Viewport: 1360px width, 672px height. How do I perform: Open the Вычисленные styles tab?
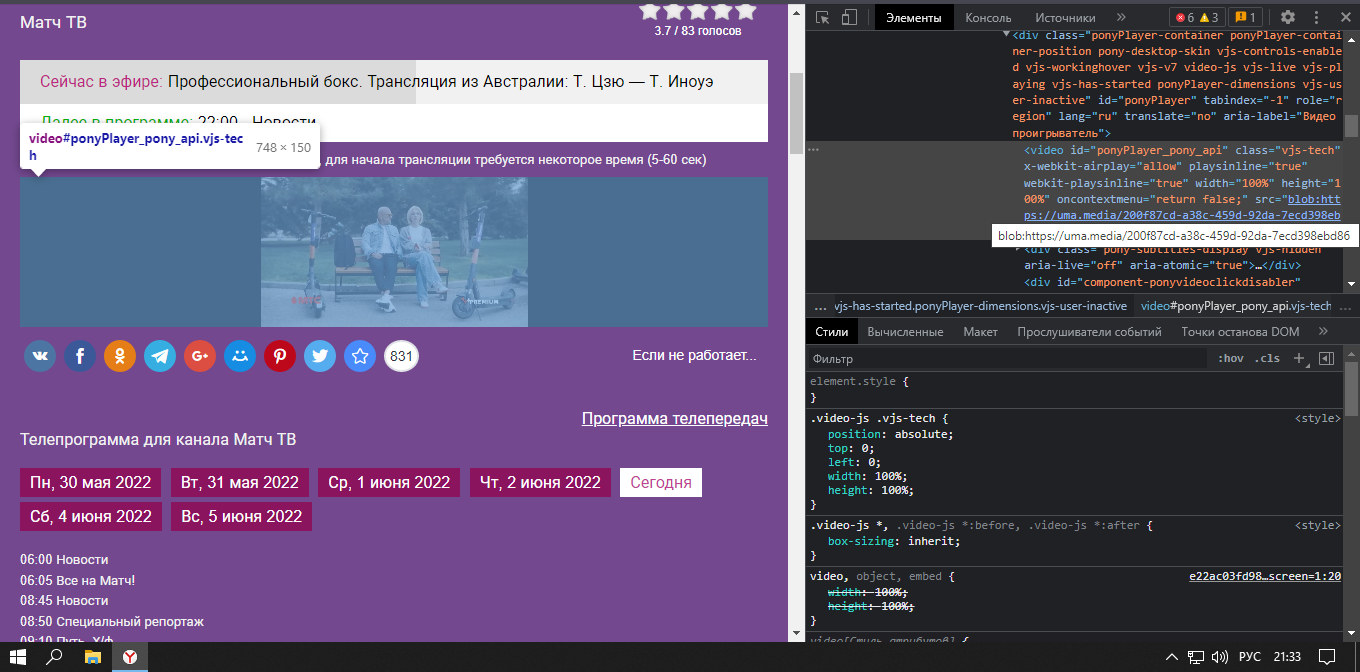tap(905, 331)
